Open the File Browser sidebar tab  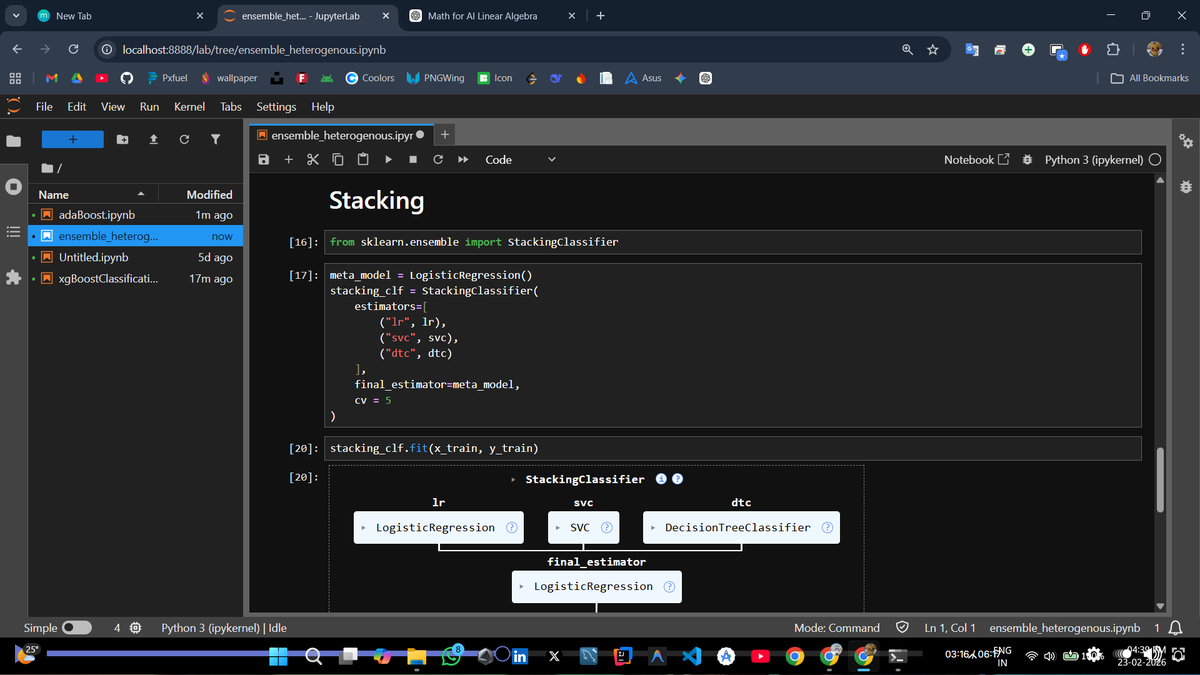(x=13, y=141)
